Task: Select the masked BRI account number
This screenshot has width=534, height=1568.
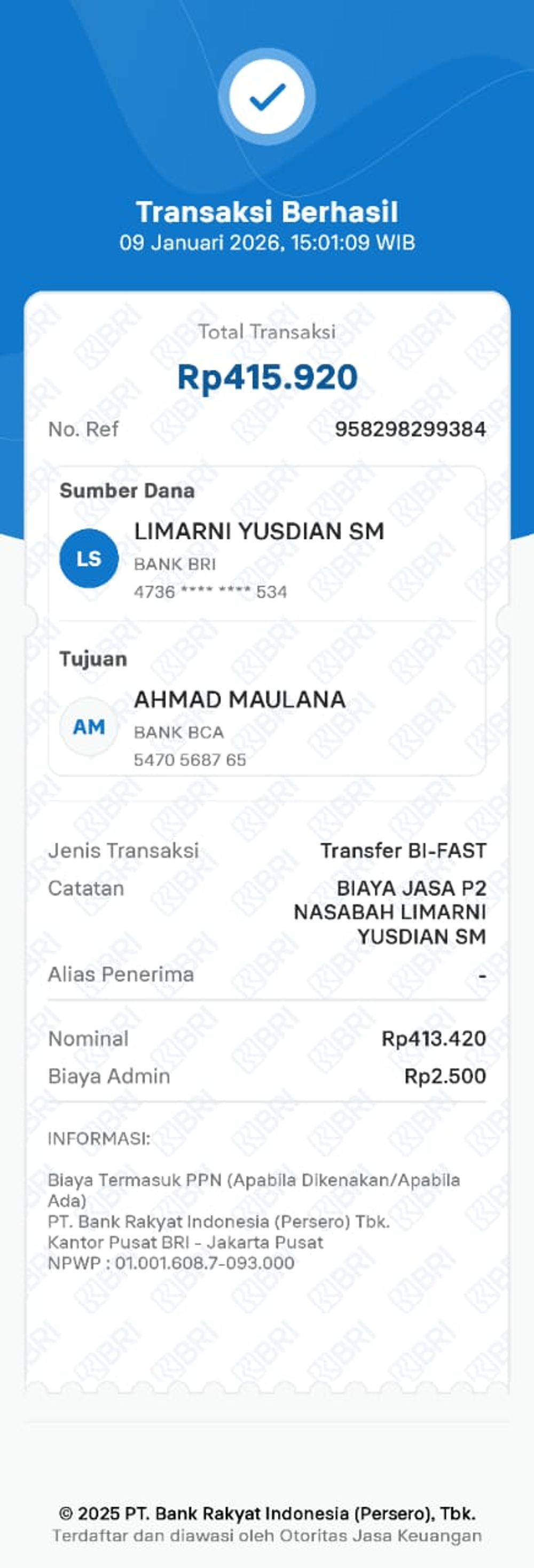Action: (210, 592)
